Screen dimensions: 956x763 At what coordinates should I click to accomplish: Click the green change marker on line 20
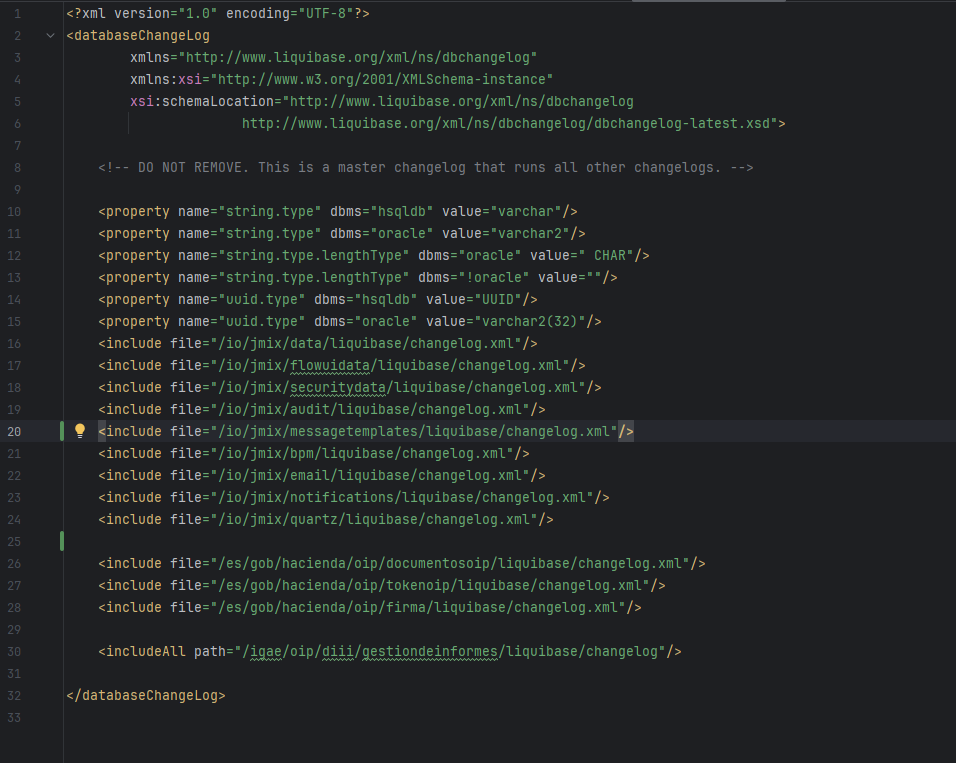tap(62, 431)
